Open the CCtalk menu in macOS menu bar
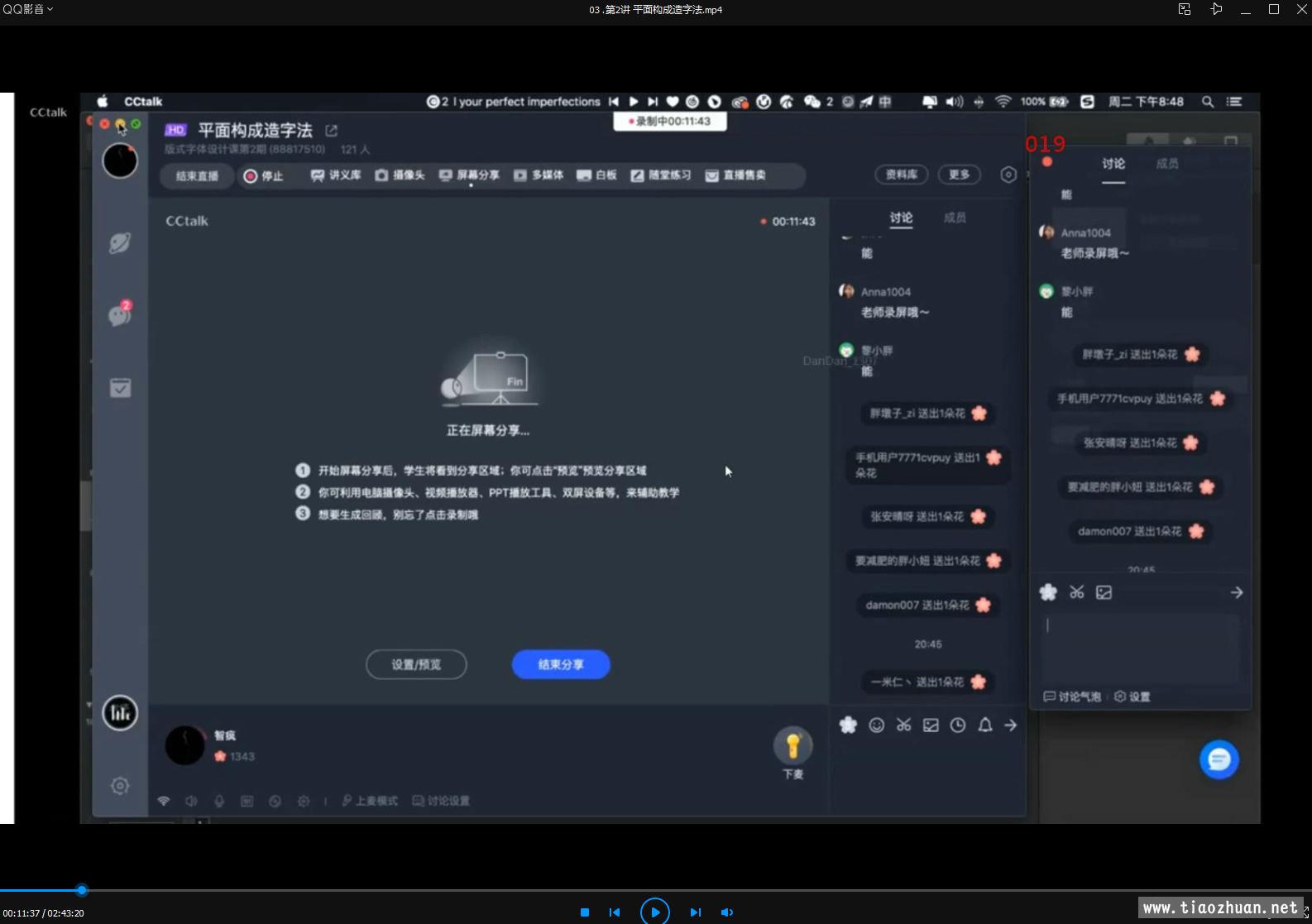1312x924 pixels. 143,102
